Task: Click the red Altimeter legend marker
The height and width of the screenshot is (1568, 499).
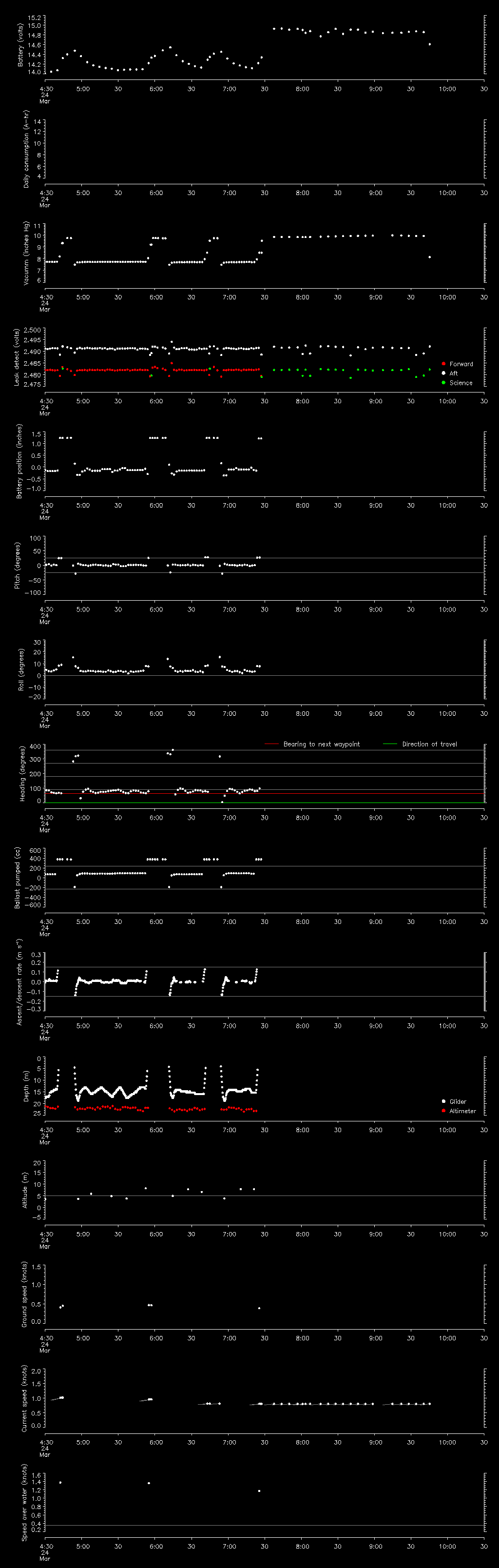Action: 443,1111
